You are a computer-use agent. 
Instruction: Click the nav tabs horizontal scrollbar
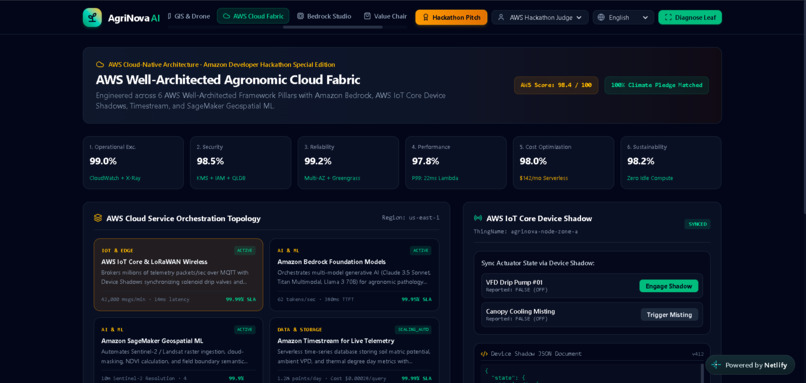click(333, 27)
